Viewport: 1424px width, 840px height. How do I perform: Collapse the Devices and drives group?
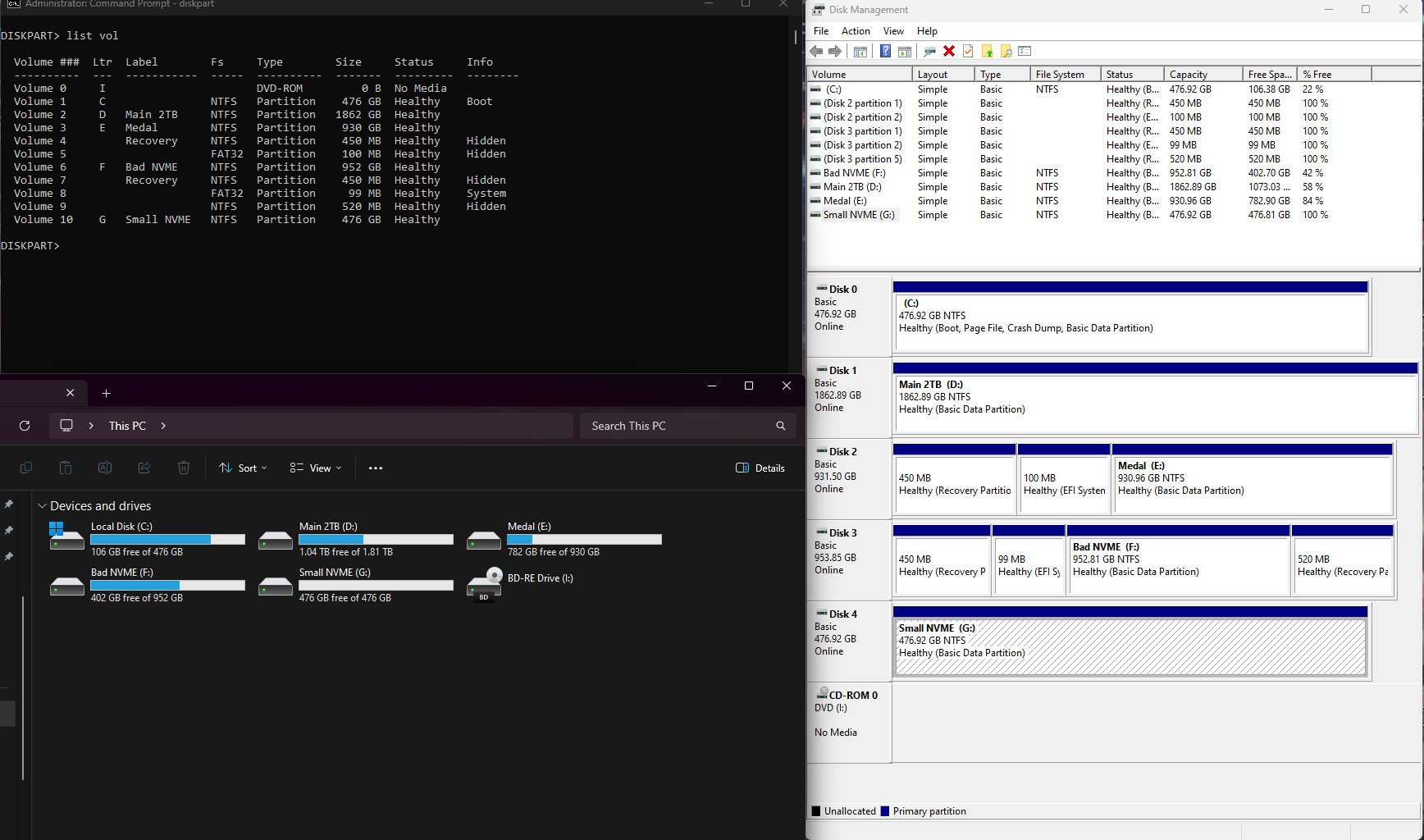tap(42, 506)
